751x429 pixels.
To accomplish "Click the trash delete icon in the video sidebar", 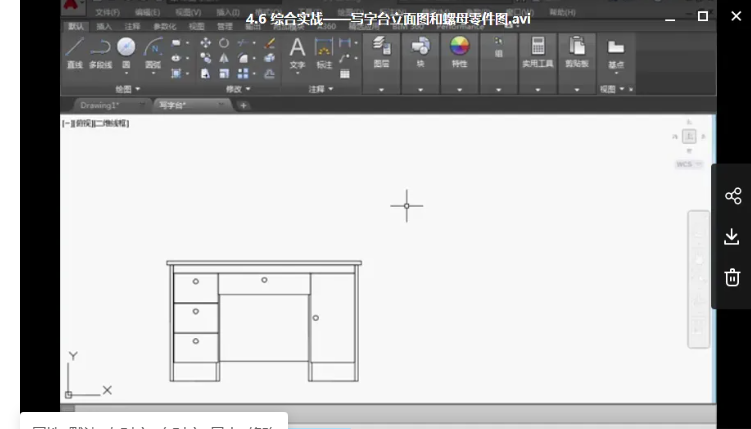I will [732, 277].
